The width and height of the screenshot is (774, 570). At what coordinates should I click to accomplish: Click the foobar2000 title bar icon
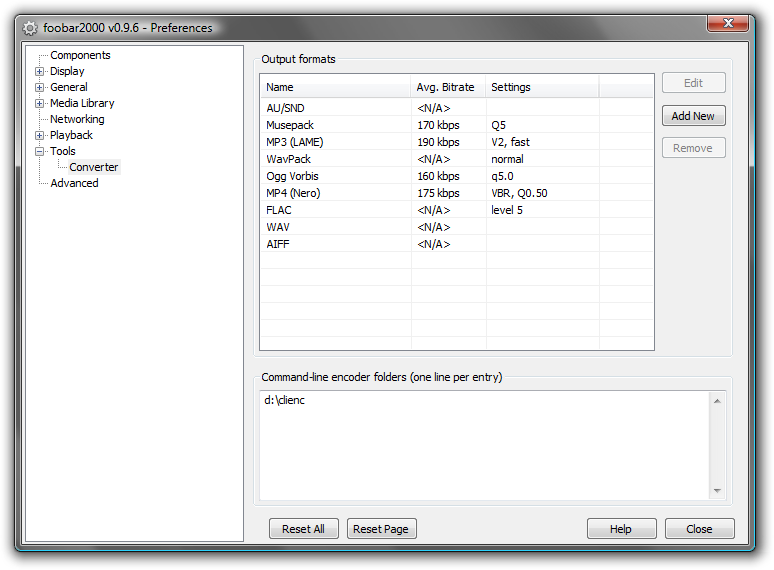point(30,28)
